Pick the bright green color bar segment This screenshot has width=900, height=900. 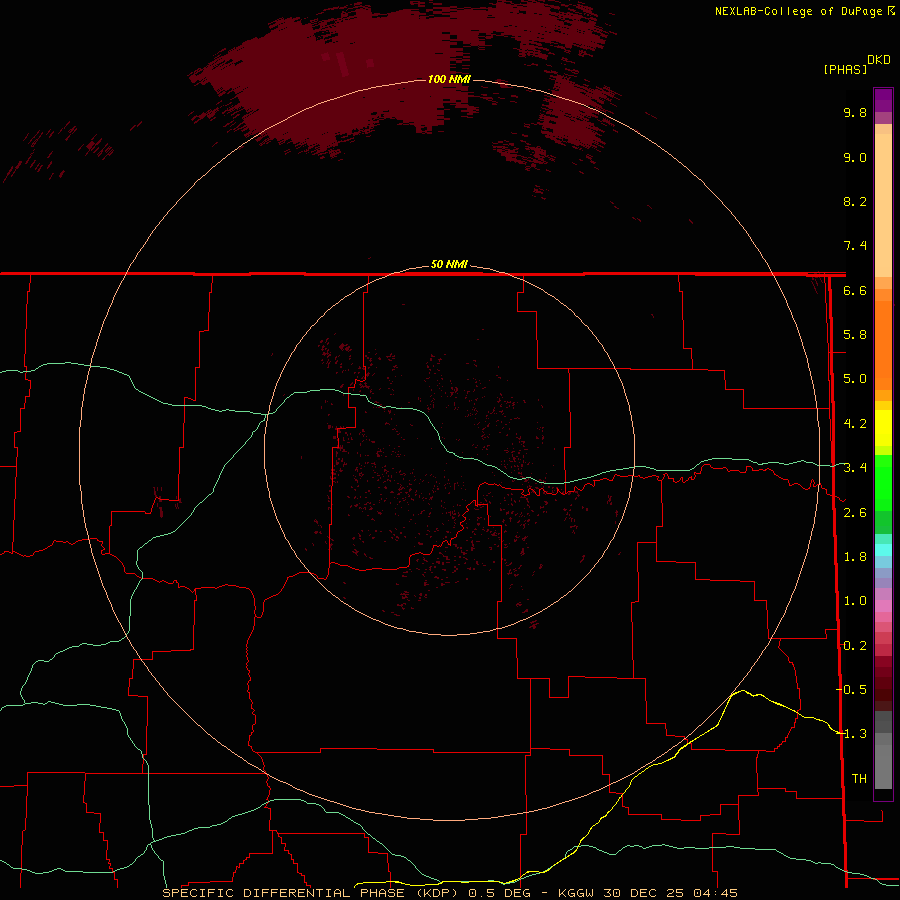tap(883, 481)
